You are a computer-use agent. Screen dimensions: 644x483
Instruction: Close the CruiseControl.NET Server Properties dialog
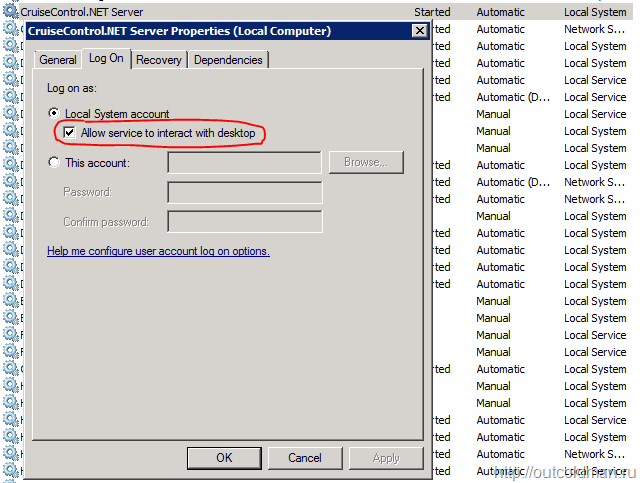[419, 31]
